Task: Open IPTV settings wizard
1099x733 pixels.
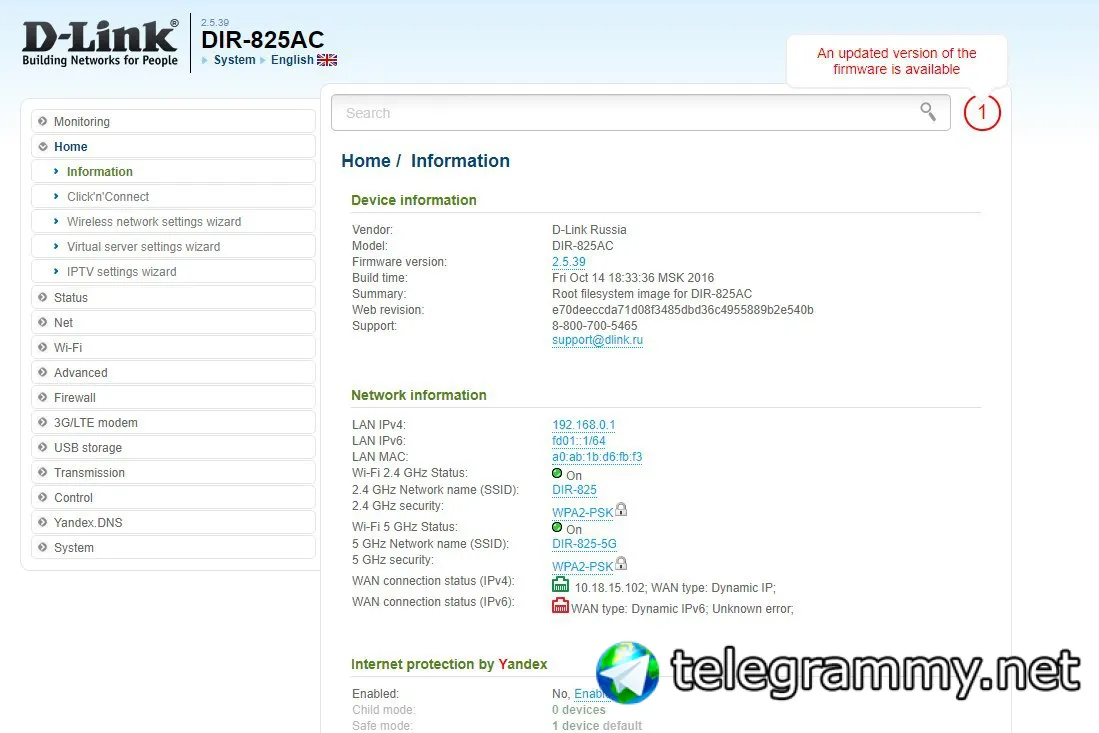Action: [x=173, y=272]
